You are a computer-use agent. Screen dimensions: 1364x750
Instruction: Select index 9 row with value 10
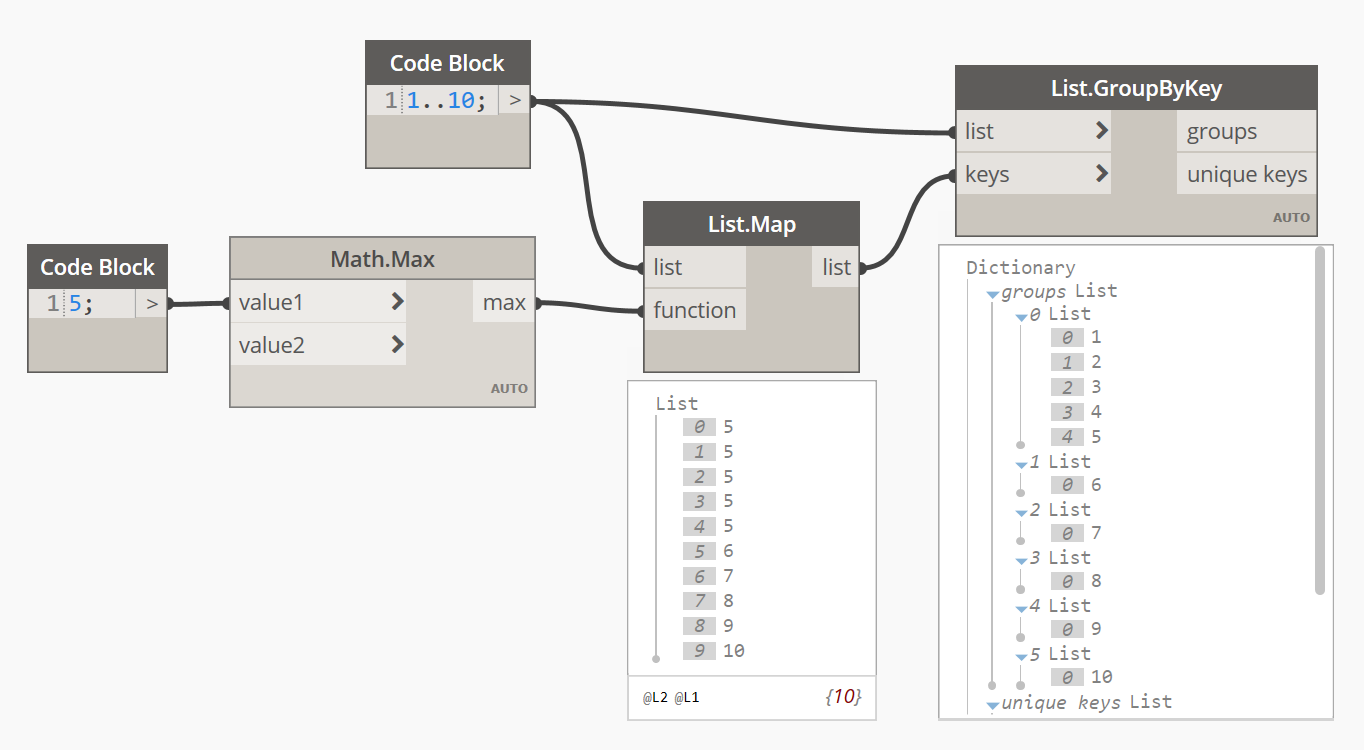click(x=714, y=651)
